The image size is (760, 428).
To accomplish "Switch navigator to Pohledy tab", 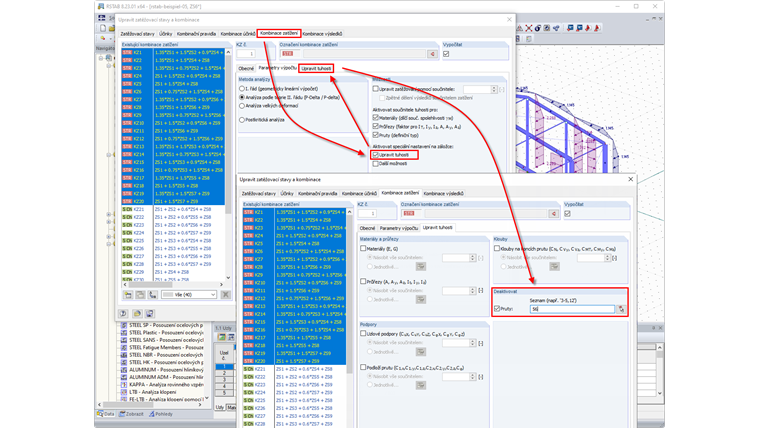I will 161,414.
